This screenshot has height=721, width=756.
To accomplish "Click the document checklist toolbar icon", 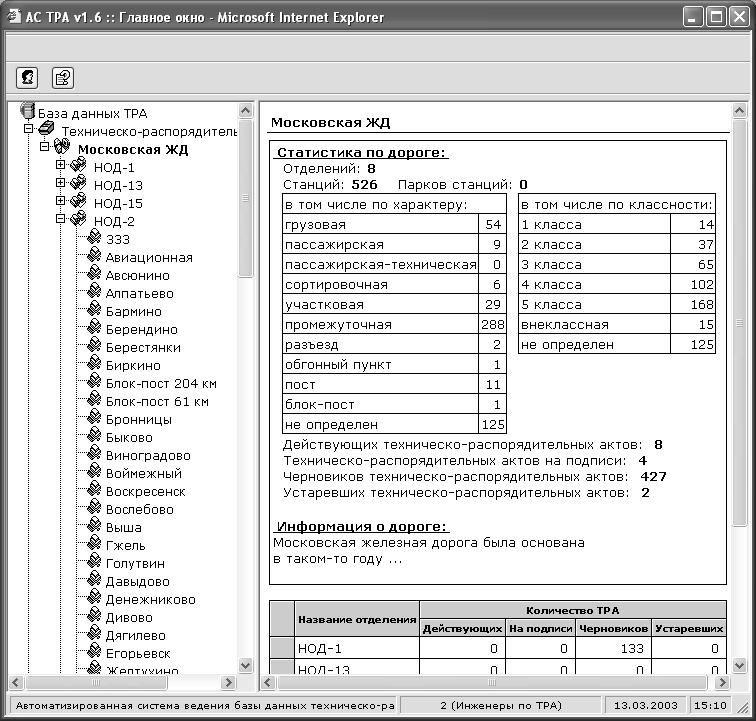I will (x=63, y=78).
